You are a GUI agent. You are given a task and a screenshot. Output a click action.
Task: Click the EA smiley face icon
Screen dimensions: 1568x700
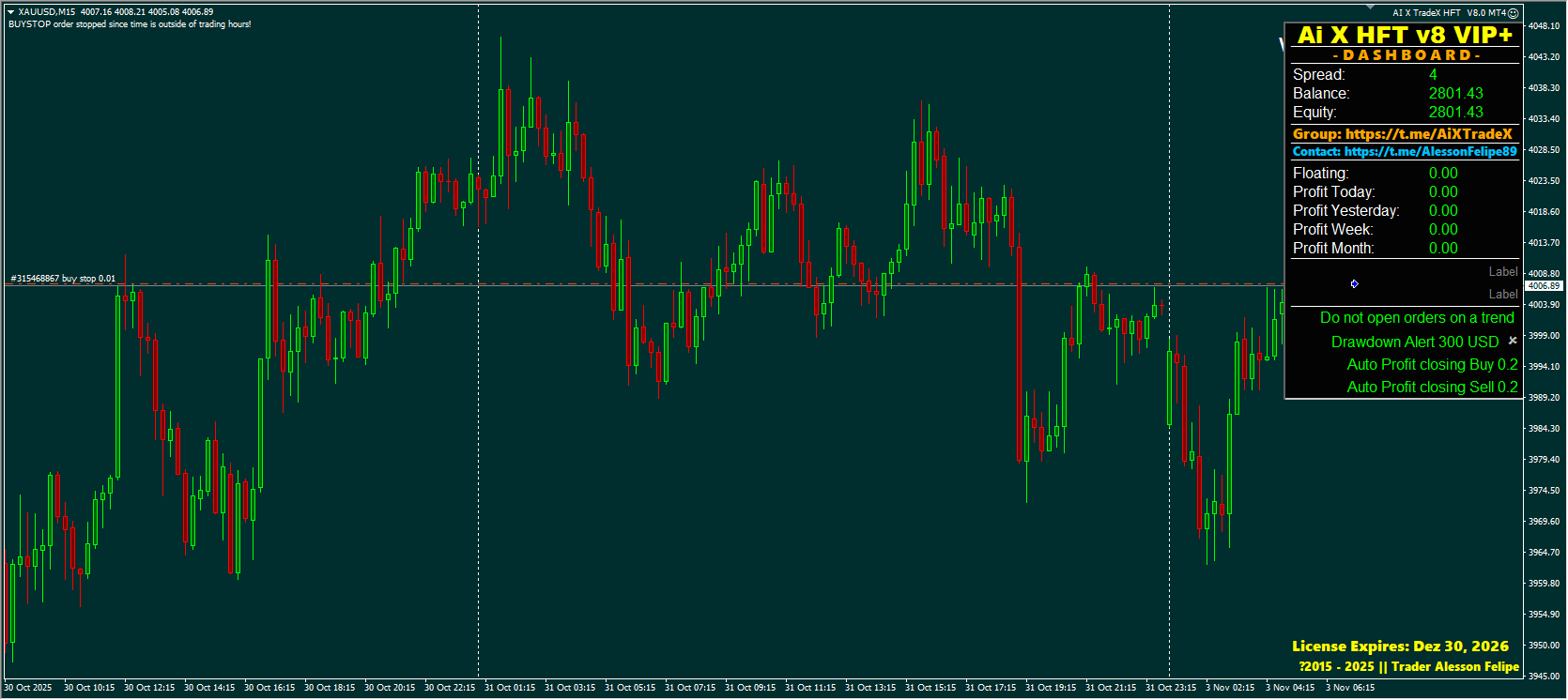coord(1513,13)
